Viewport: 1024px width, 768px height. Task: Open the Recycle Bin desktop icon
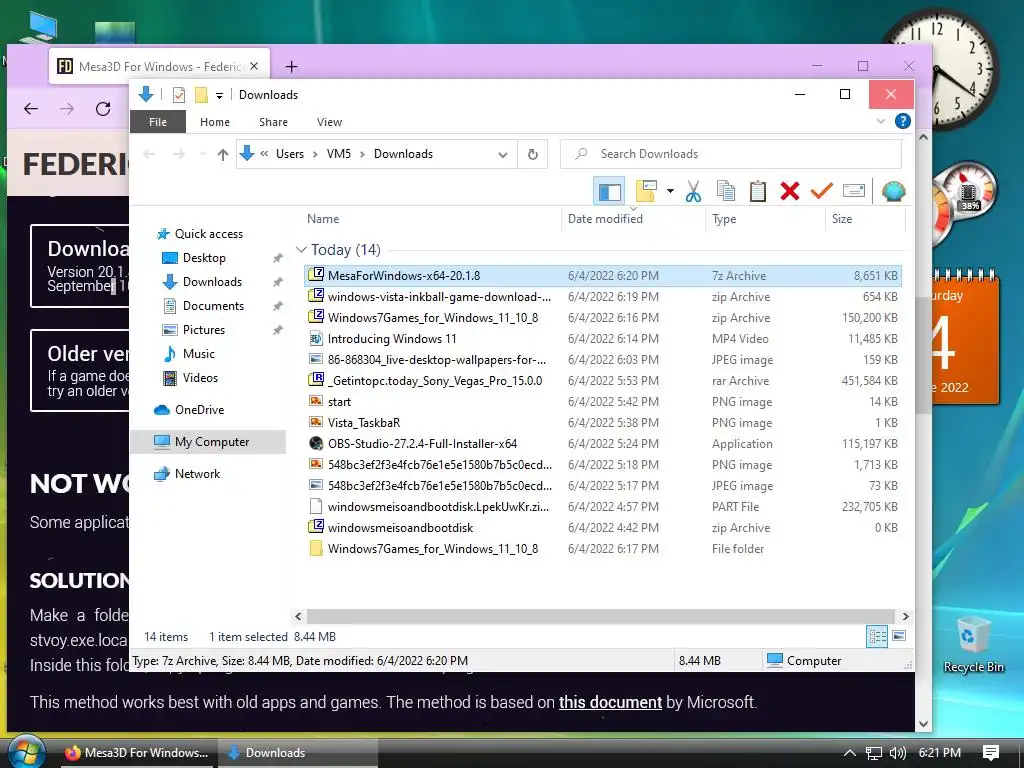[x=973, y=645]
